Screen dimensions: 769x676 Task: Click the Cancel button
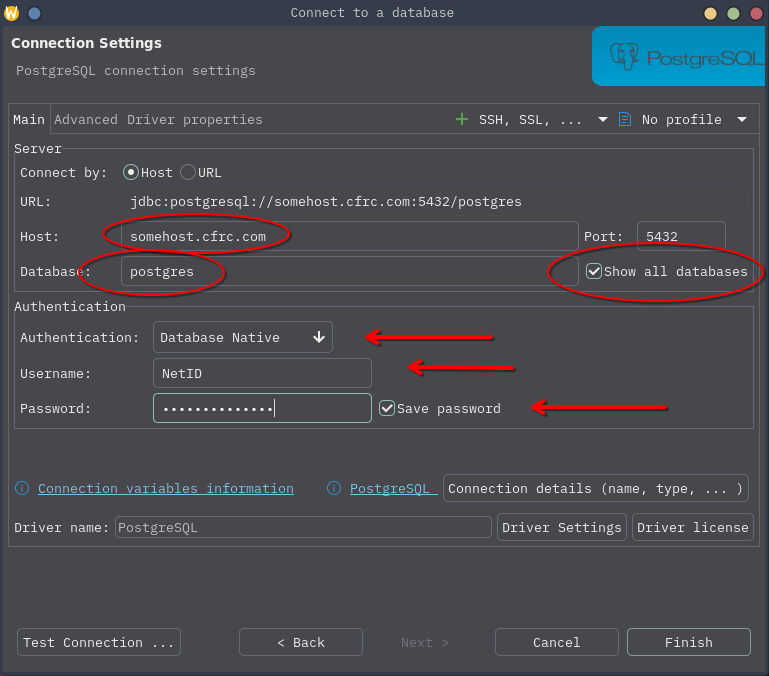point(557,642)
